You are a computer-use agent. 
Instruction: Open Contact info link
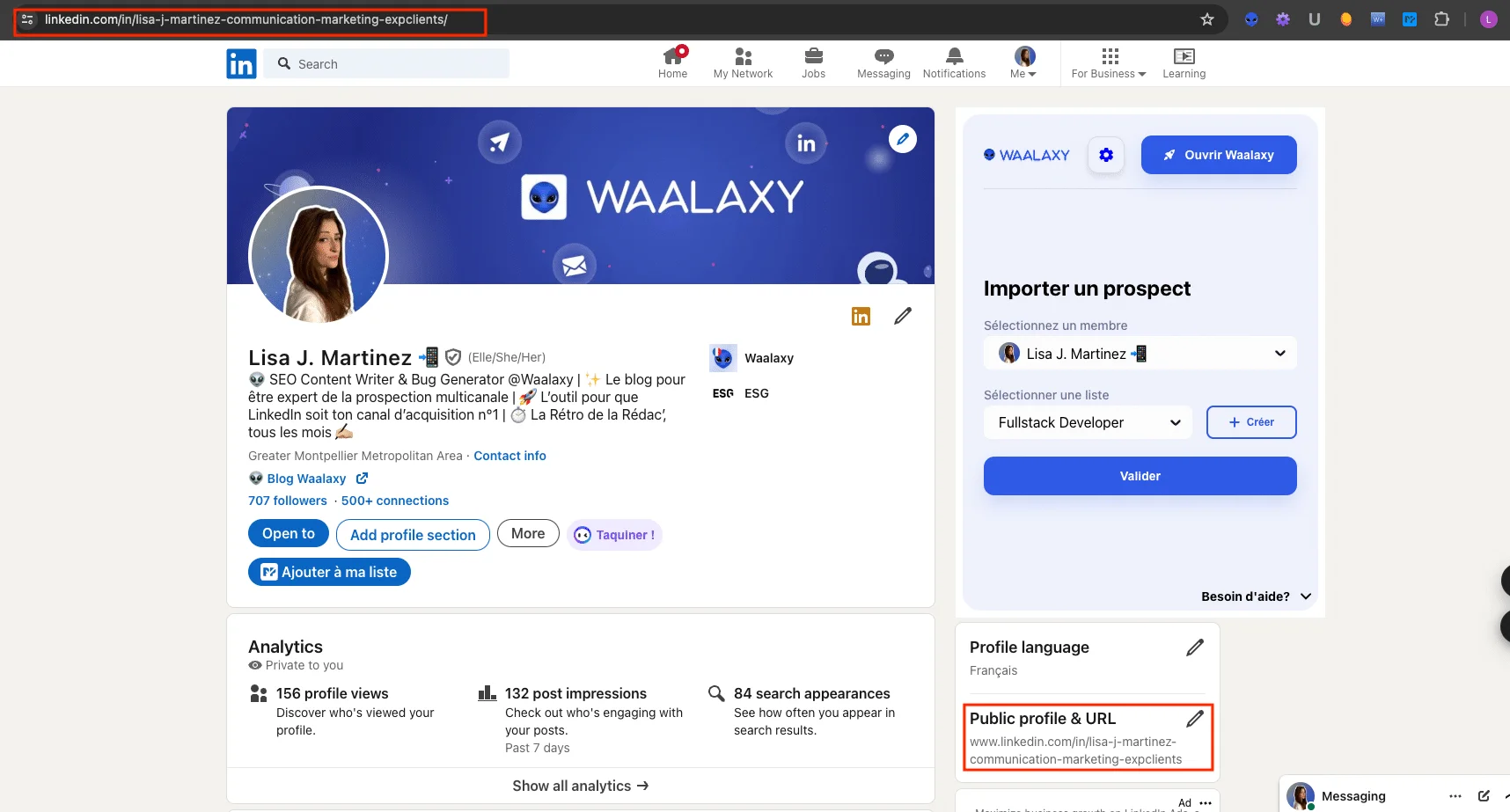[509, 456]
